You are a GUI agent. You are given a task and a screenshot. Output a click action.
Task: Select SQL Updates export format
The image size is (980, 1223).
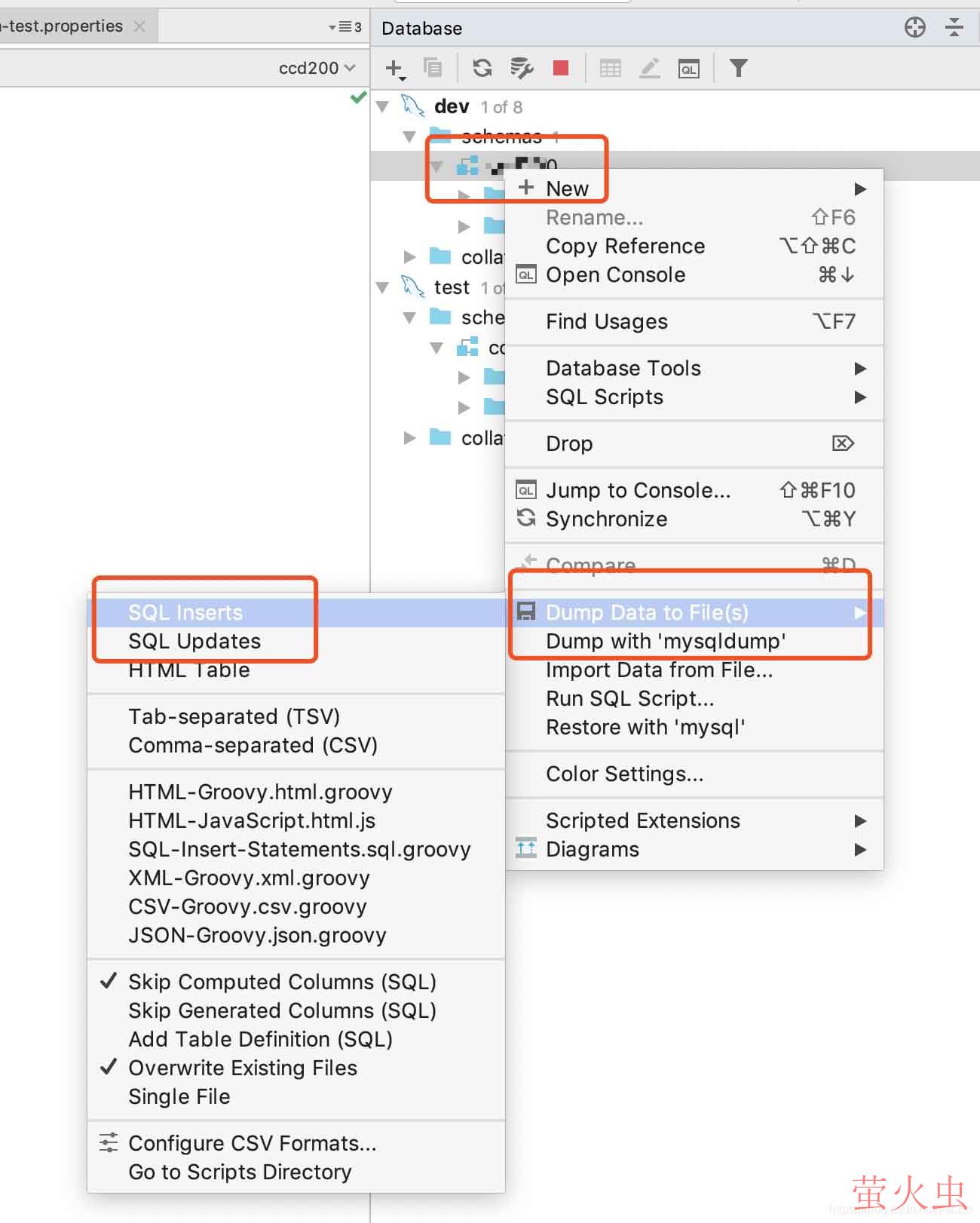pos(296,641)
